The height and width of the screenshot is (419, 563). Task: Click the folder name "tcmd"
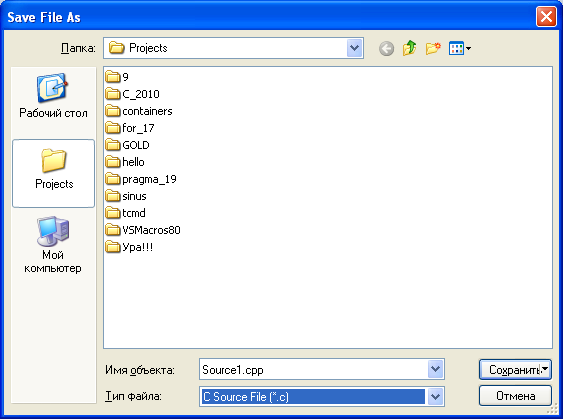click(134, 213)
